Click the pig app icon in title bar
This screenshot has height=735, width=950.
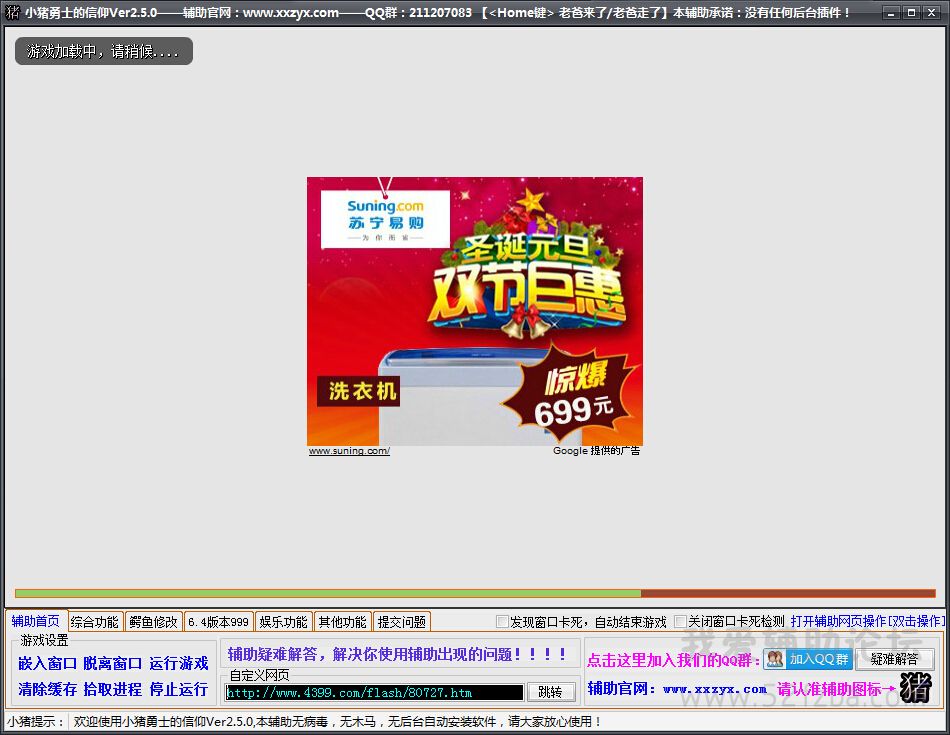[12, 12]
